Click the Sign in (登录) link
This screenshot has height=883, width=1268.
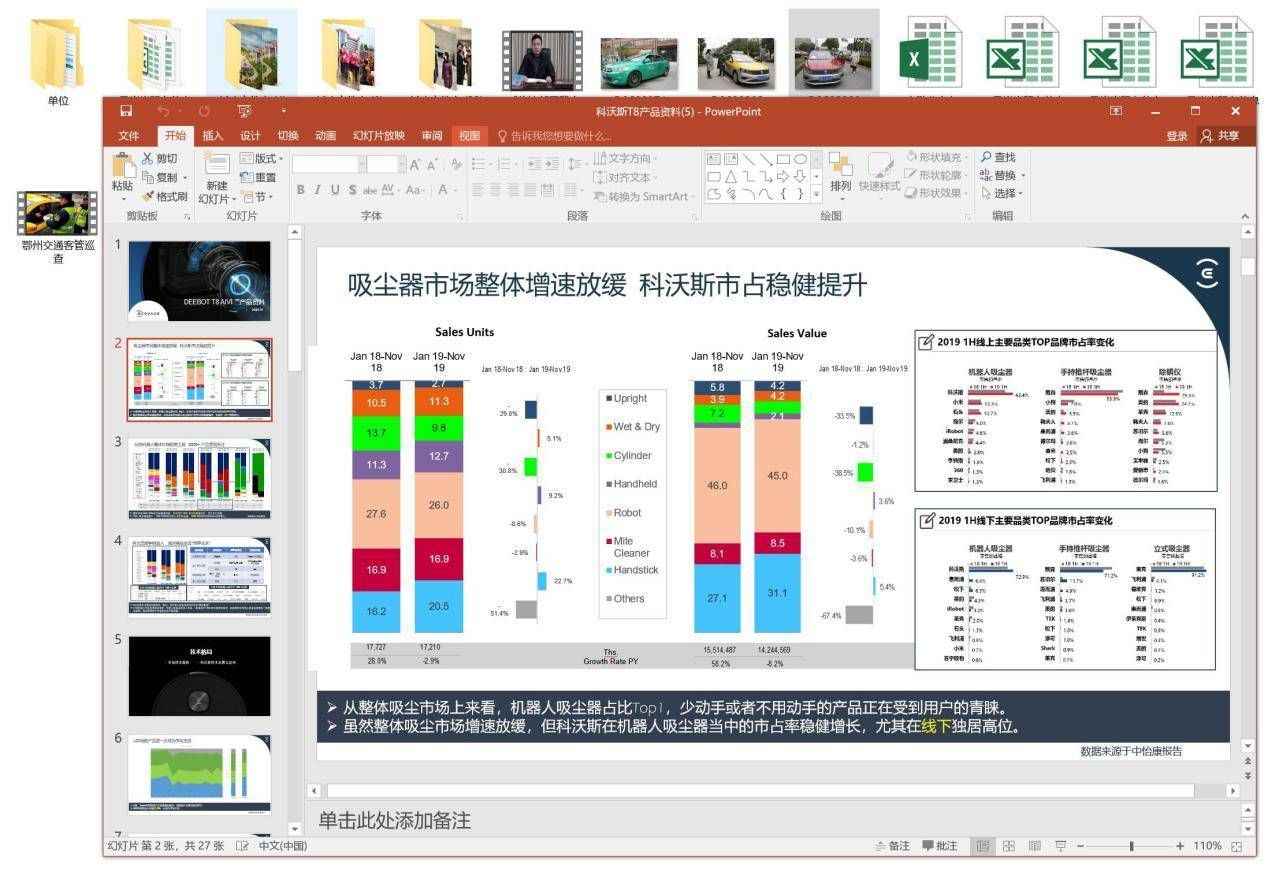(1177, 136)
